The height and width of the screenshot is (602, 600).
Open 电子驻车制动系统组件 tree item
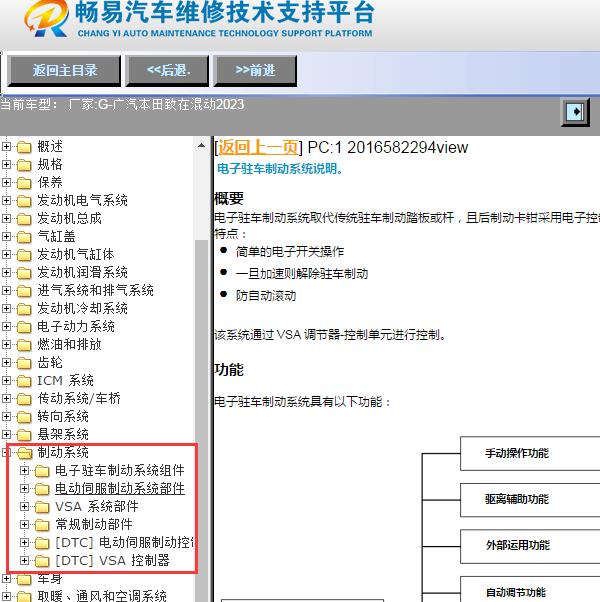120,470
